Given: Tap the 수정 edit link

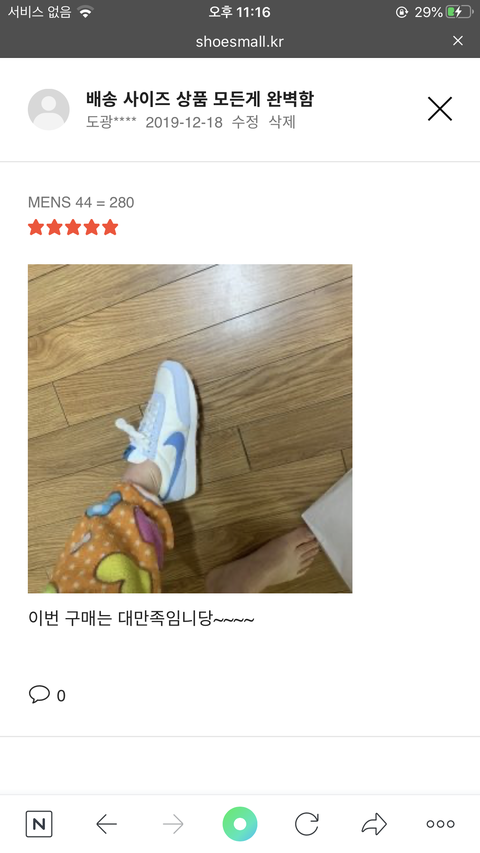Looking at the screenshot, I should pos(245,122).
